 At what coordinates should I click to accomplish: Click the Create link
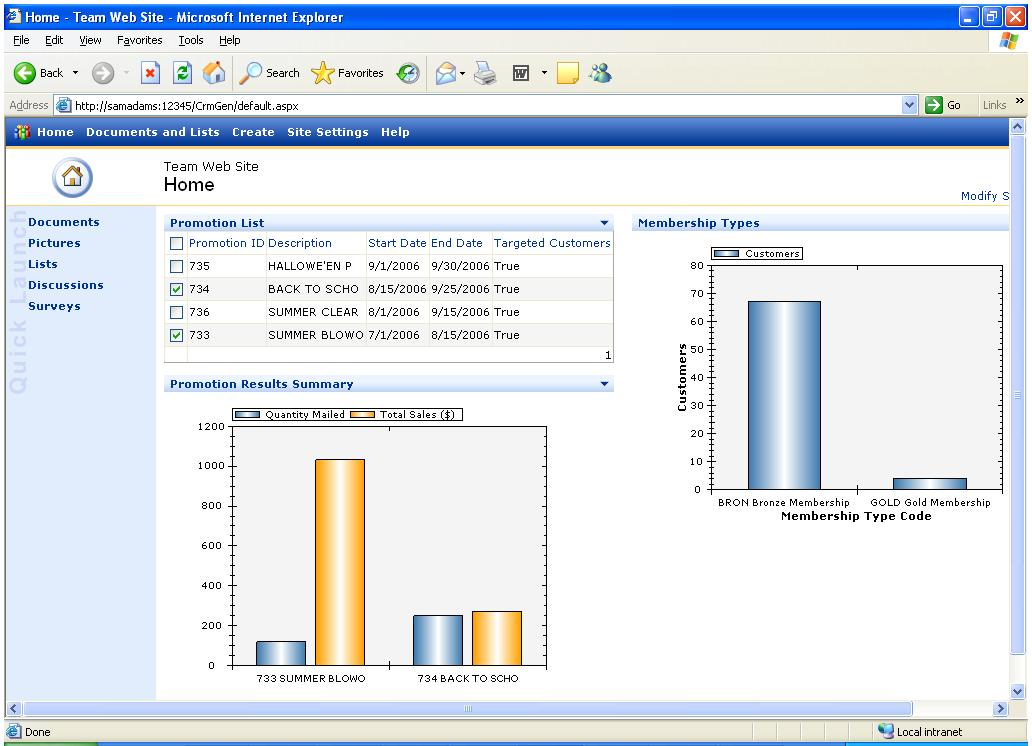[x=253, y=132]
